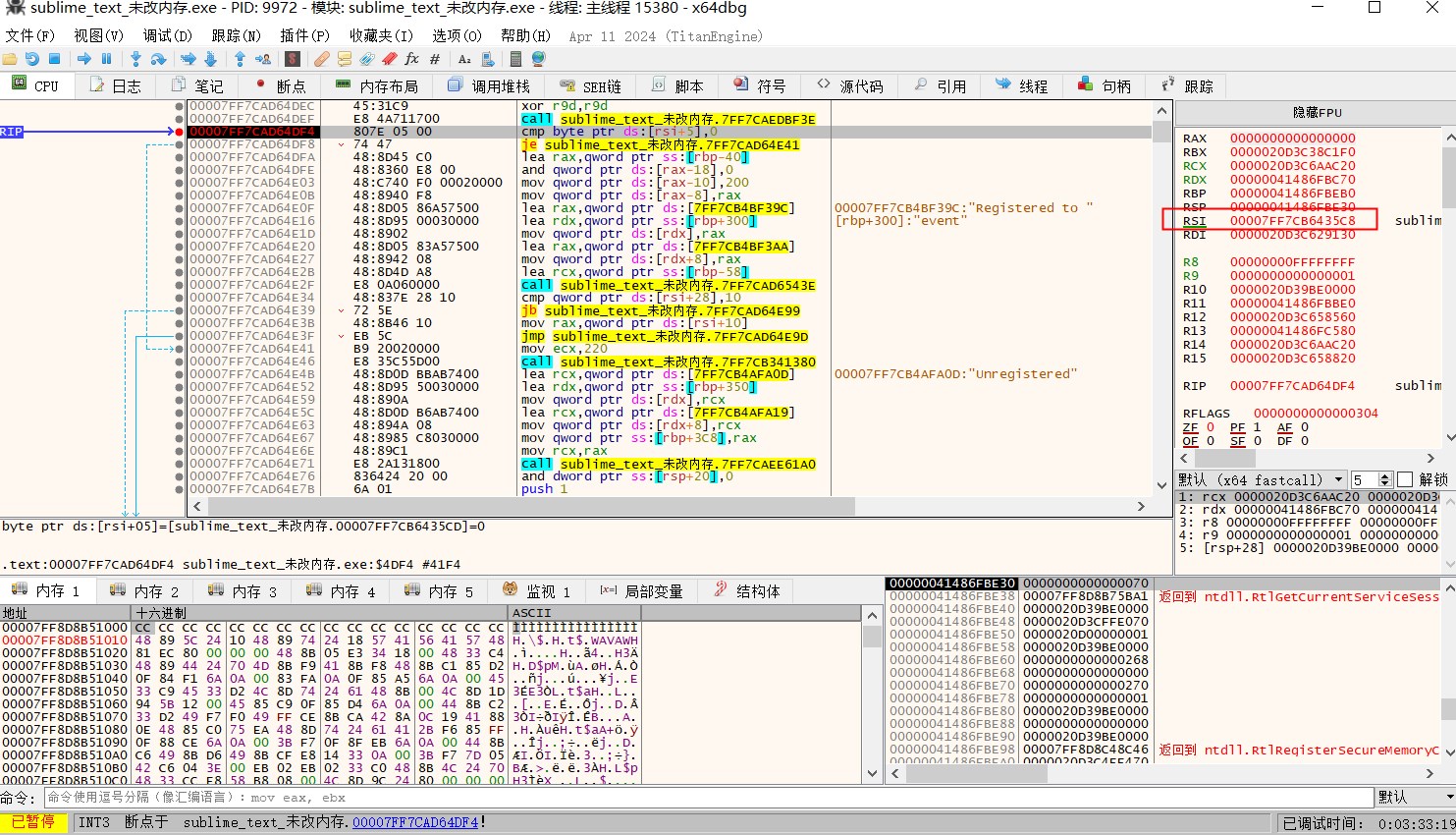Click the RSI register value 00007FF7CB6435C8
Screen dimensions: 1456x835
click(x=1292, y=221)
